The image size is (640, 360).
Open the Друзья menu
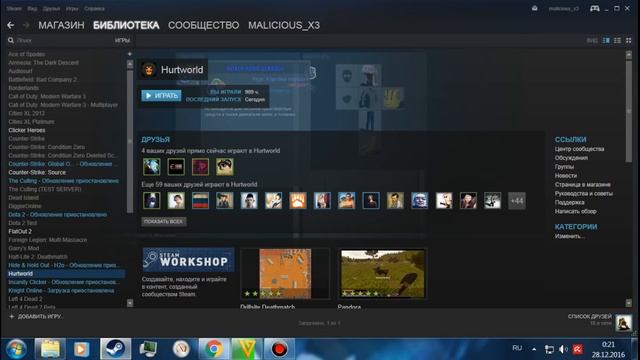click(51, 9)
